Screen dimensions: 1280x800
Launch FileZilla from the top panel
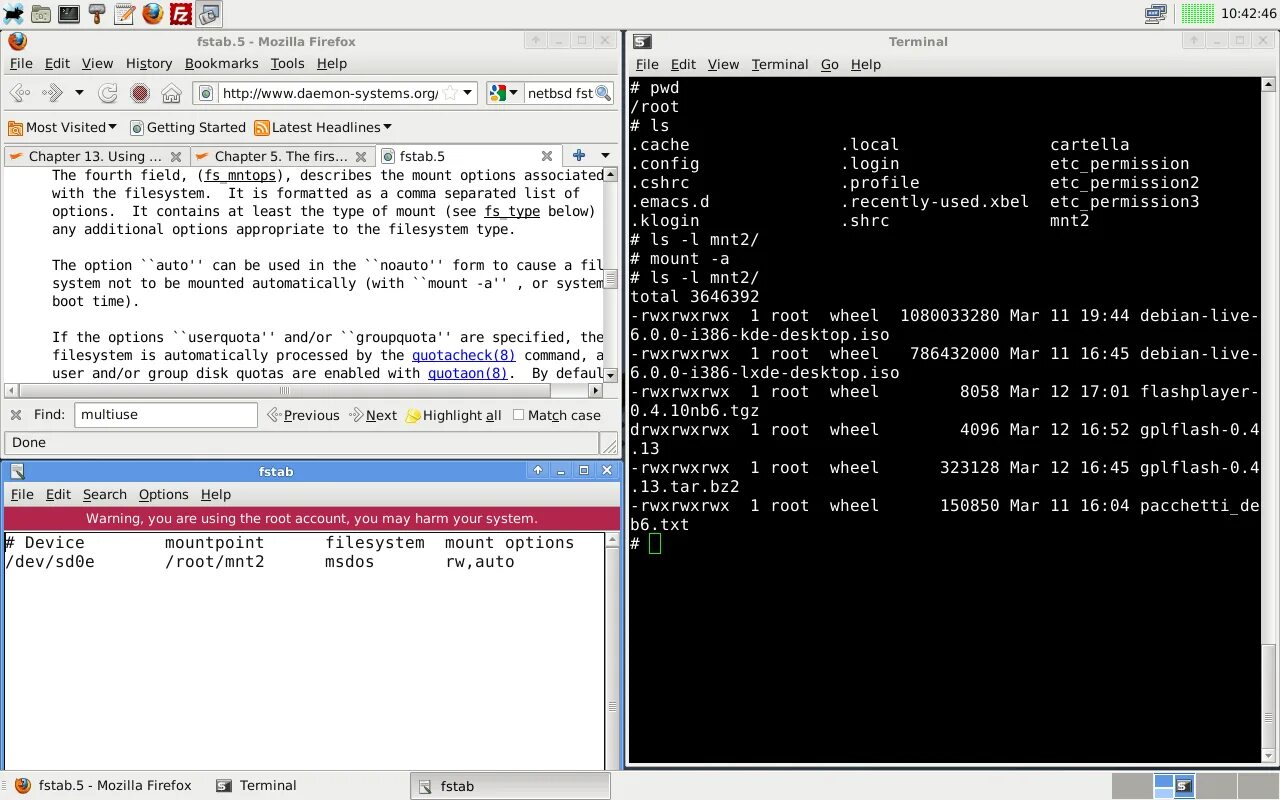(x=181, y=14)
